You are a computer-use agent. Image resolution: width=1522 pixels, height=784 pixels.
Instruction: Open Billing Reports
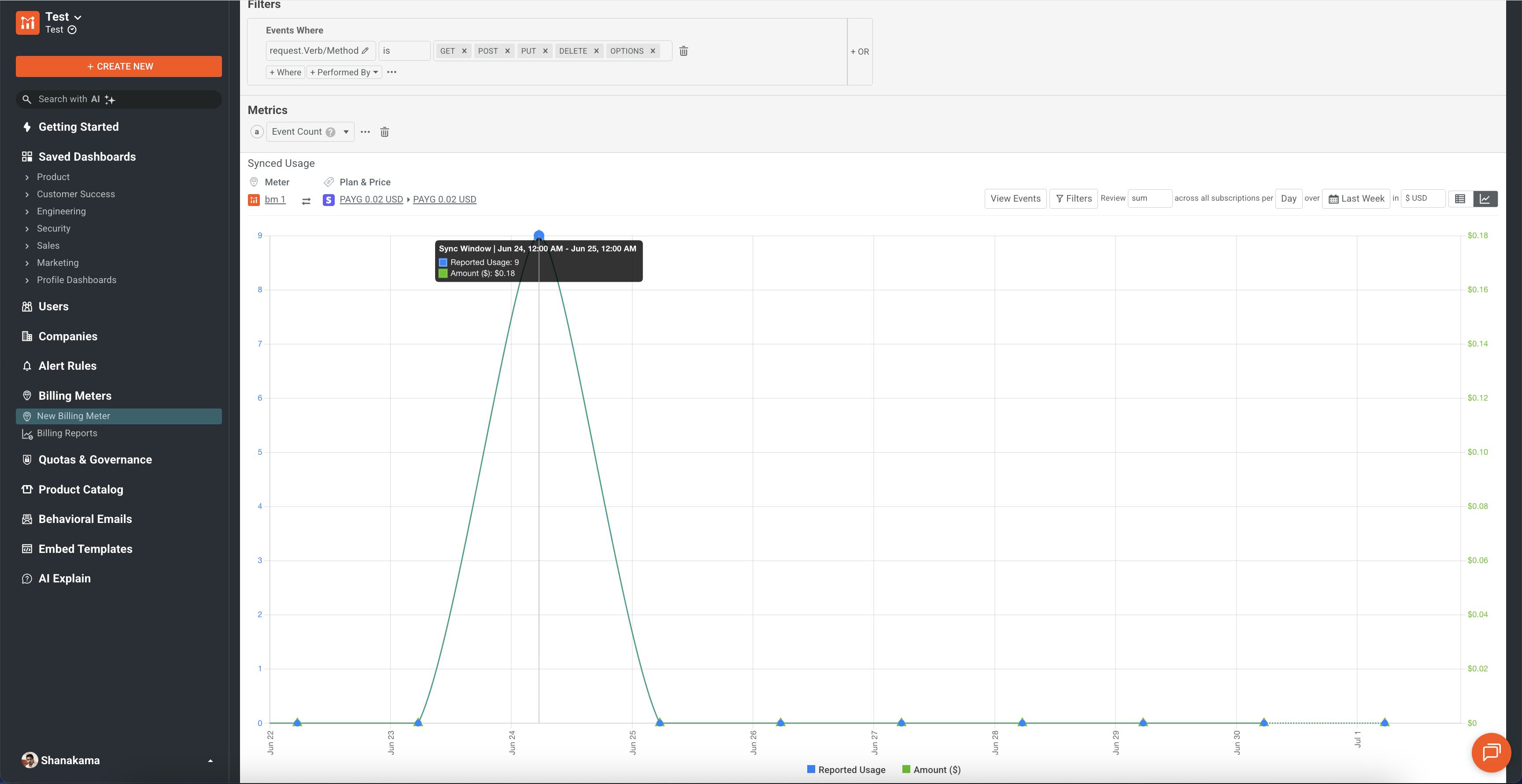67,433
